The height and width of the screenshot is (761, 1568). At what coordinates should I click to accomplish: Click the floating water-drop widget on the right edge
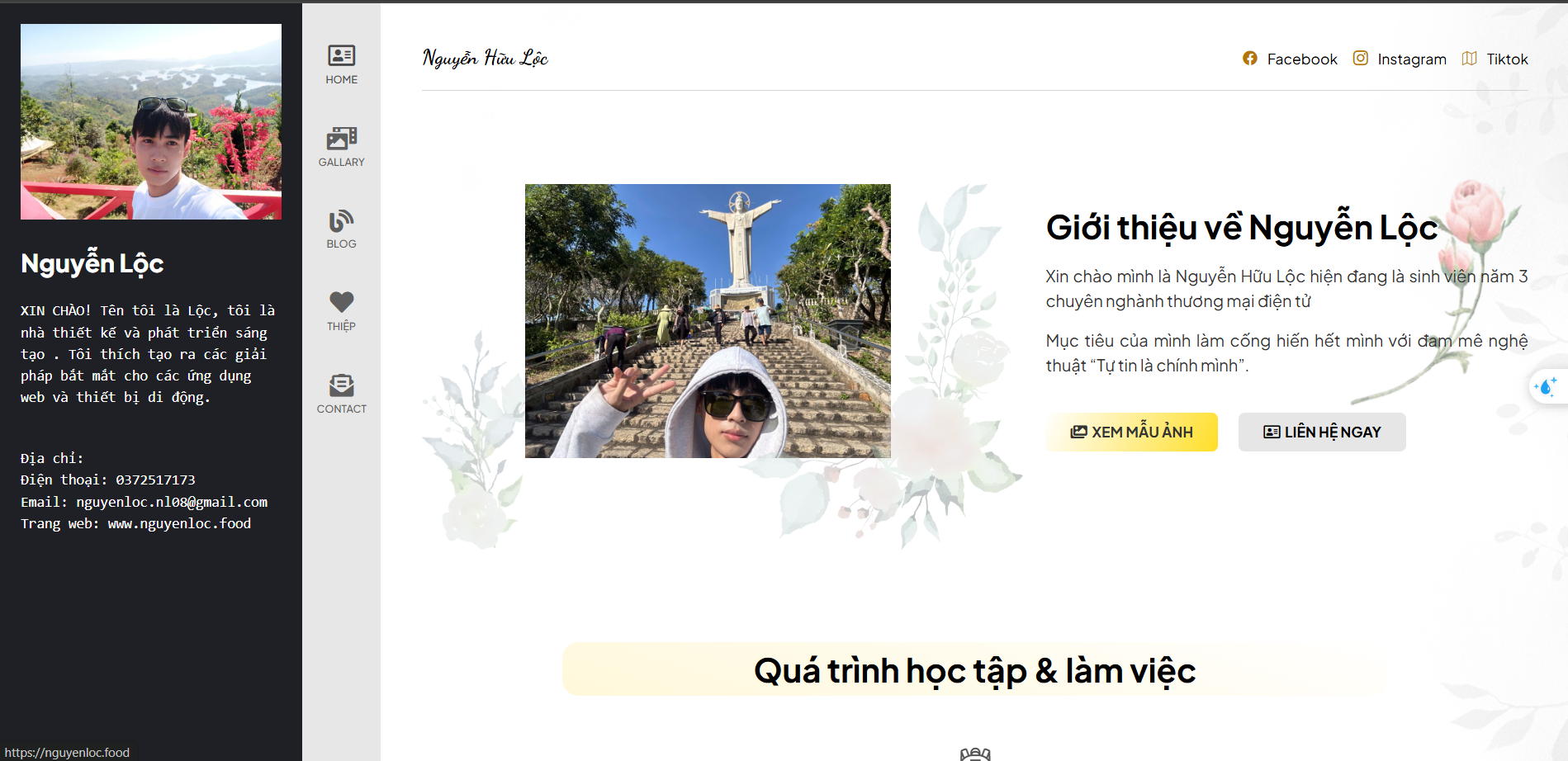(x=1547, y=386)
